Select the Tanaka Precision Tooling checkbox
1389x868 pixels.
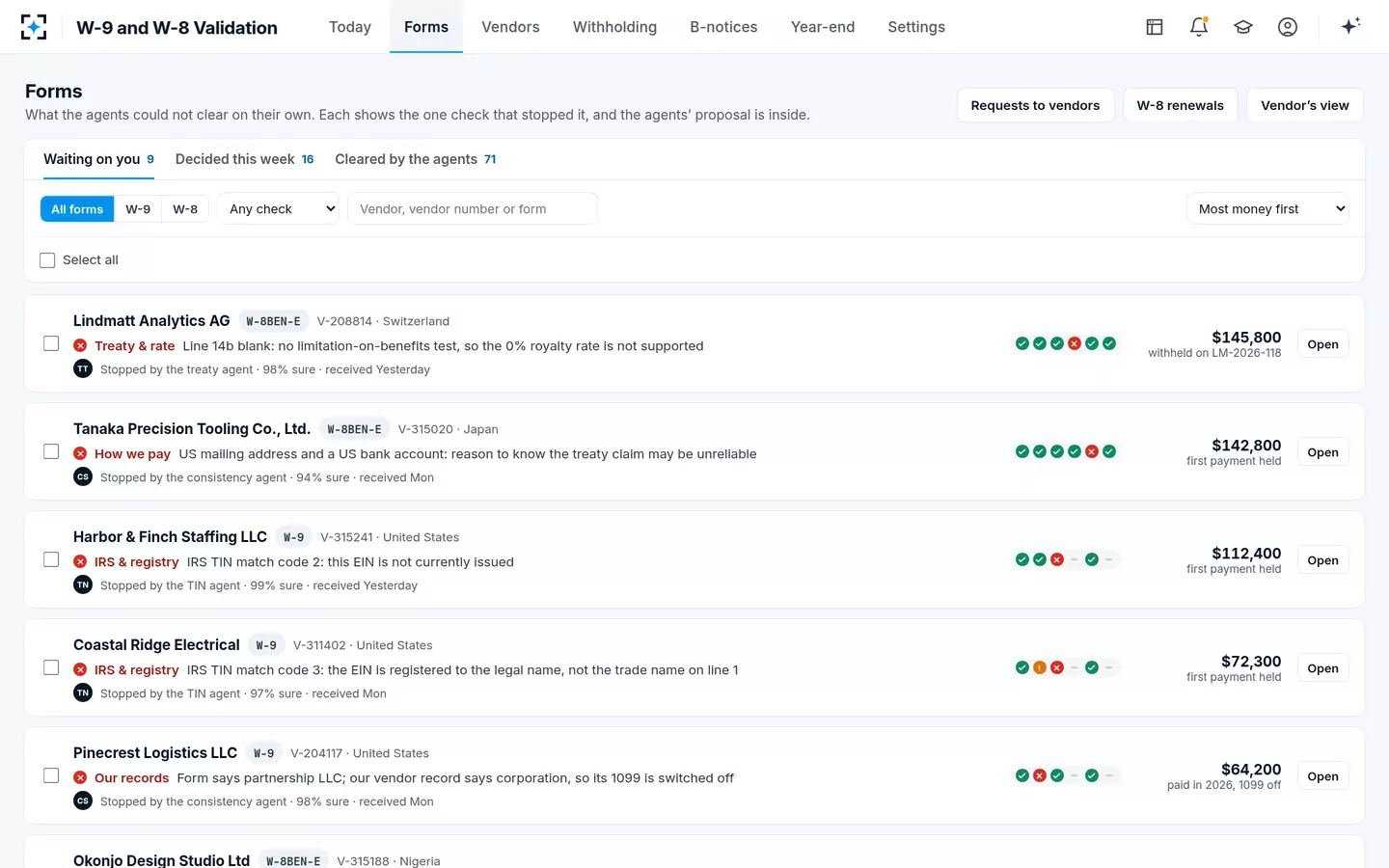tap(51, 451)
